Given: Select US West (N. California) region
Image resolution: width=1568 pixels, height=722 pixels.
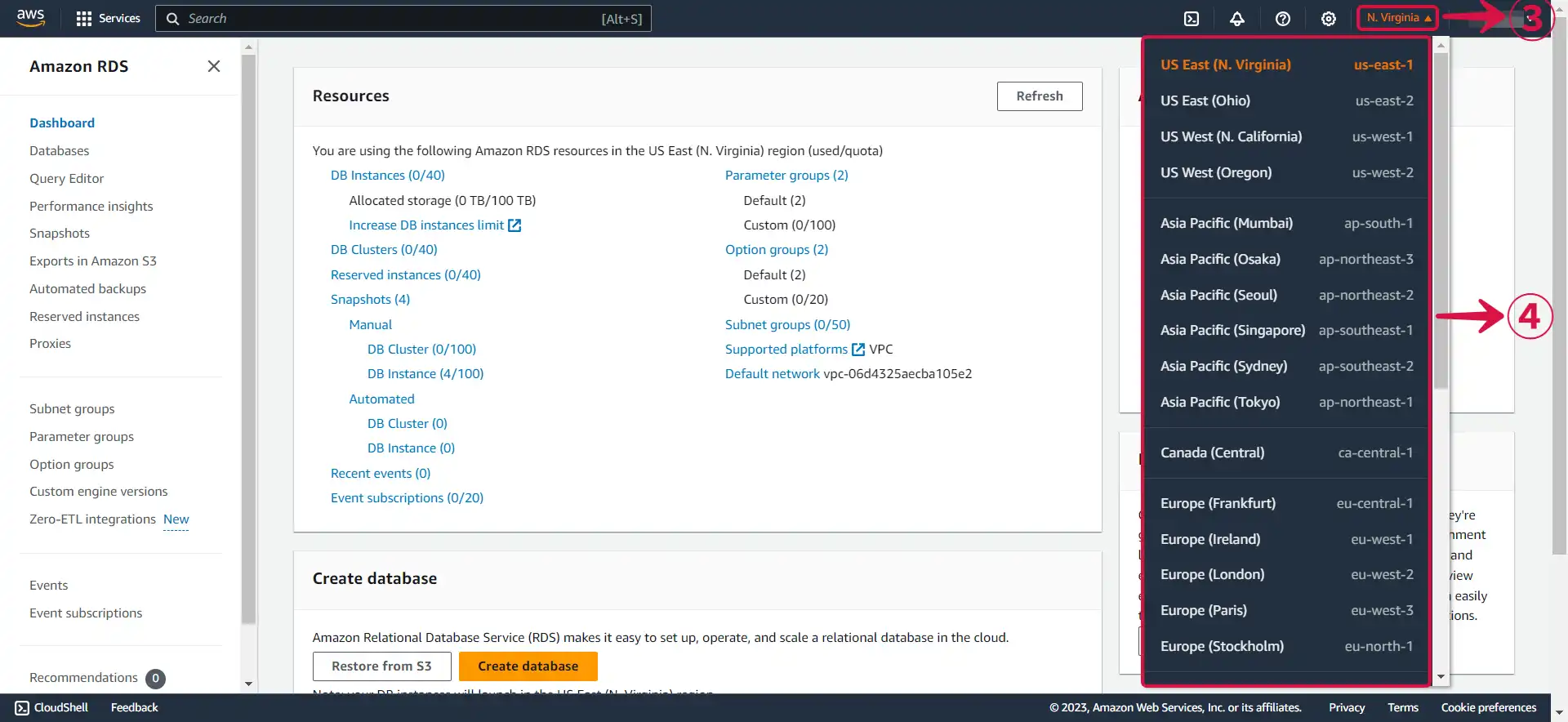Looking at the screenshot, I should coord(1286,136).
